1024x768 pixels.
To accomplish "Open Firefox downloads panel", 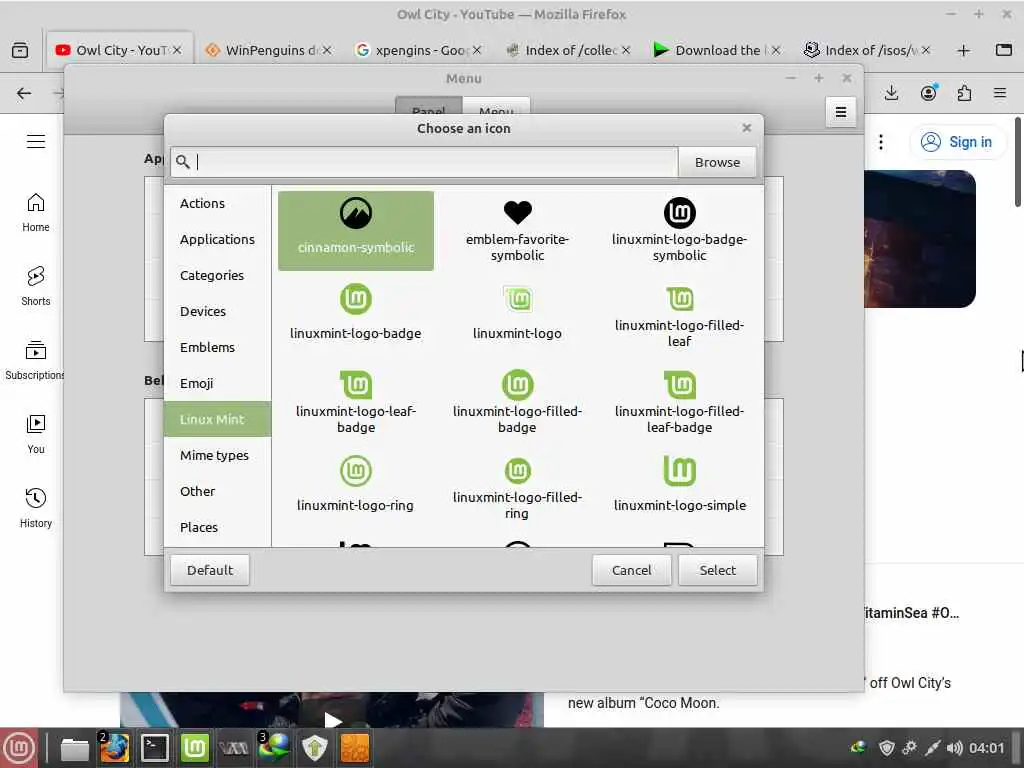I will coord(891,93).
